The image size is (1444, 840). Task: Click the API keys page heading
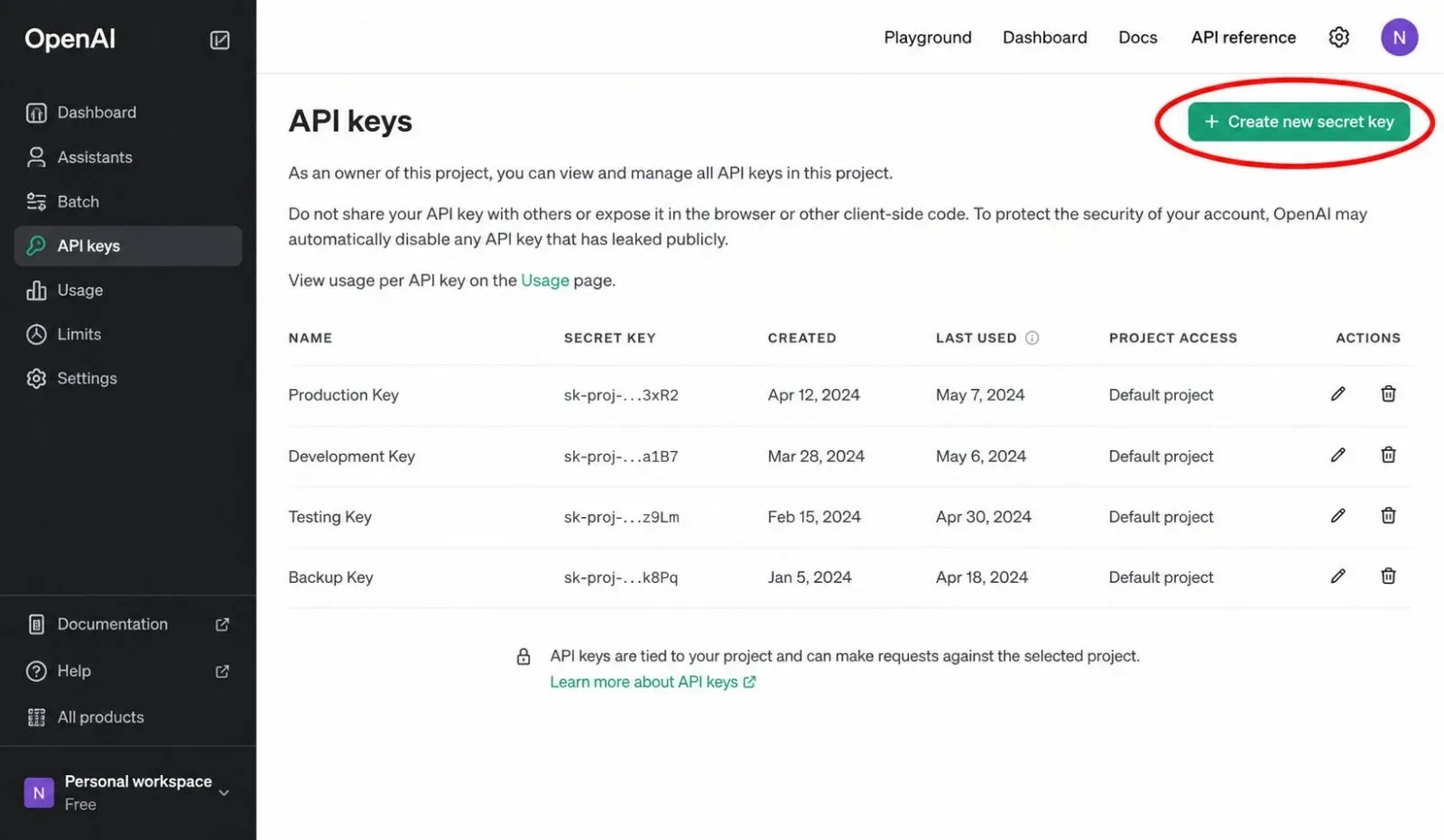tap(350, 121)
